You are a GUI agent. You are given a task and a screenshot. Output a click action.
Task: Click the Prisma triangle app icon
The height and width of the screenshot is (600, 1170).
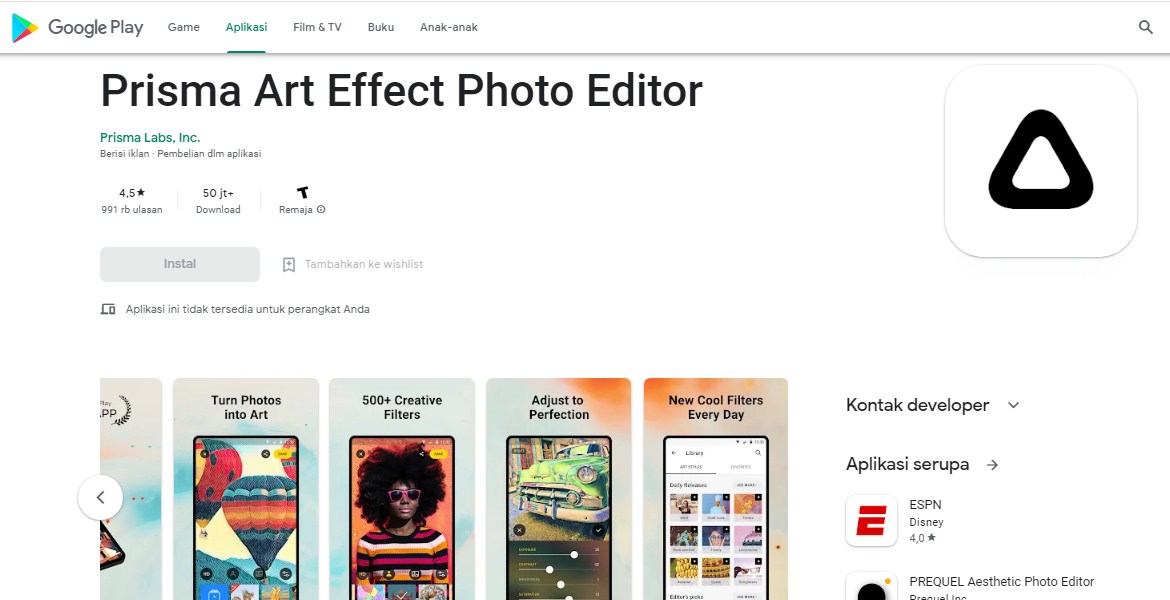coord(1040,160)
